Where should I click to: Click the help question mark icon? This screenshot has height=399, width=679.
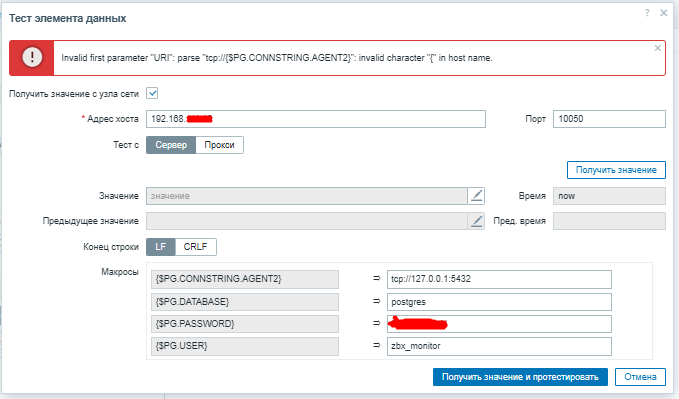click(647, 13)
